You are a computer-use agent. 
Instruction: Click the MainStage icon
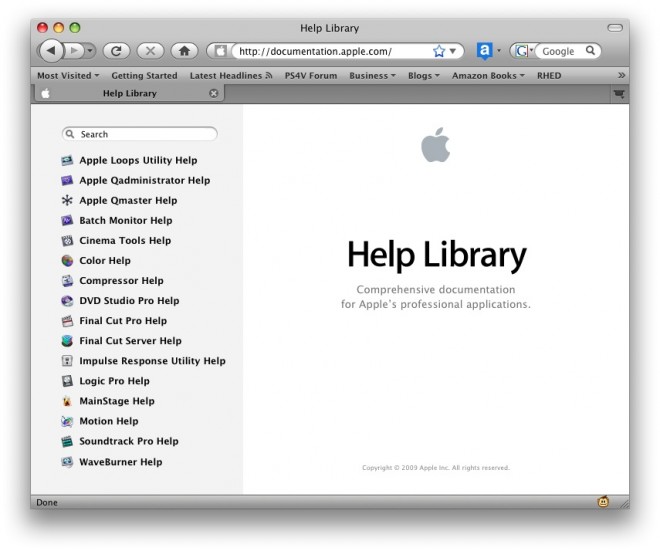67,401
